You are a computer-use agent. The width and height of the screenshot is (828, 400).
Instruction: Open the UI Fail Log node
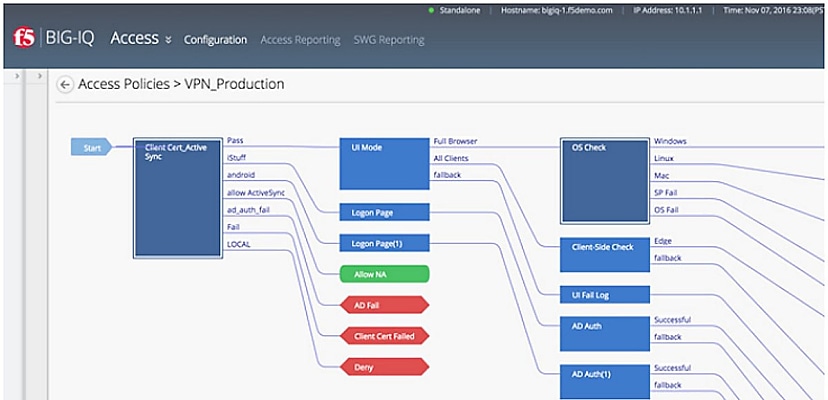click(605, 295)
